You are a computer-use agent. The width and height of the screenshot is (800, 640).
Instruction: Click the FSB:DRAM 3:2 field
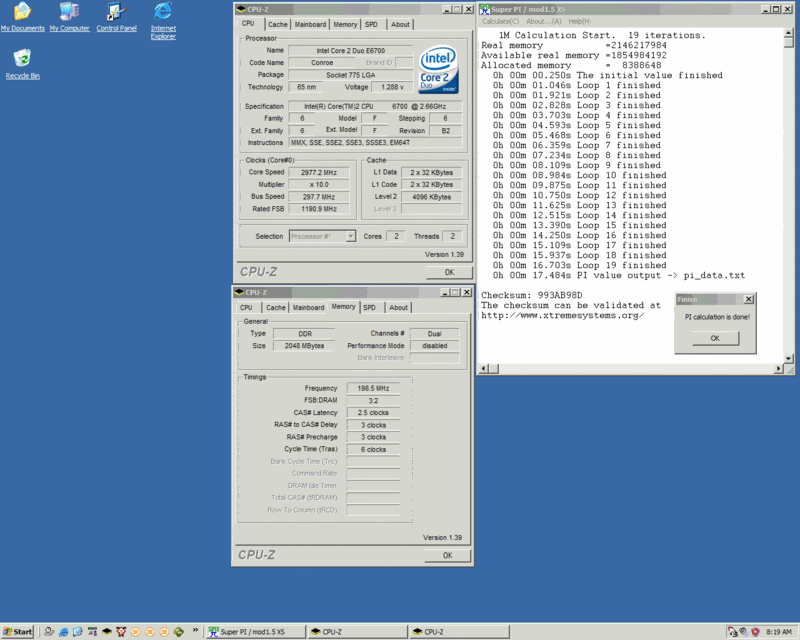click(x=373, y=401)
